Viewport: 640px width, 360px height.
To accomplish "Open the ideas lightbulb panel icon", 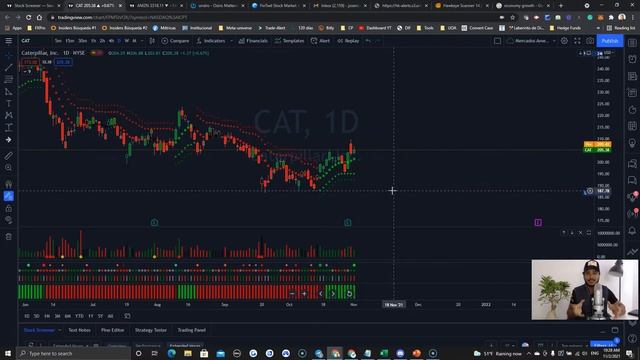I will [x=632, y=143].
